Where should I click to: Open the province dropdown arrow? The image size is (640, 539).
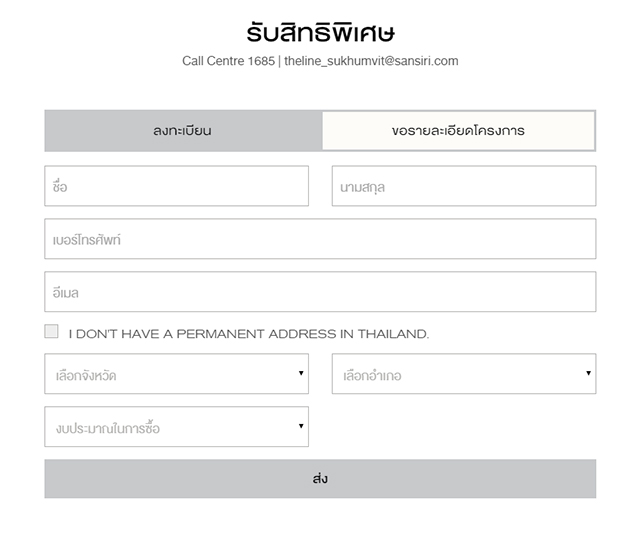(301, 374)
